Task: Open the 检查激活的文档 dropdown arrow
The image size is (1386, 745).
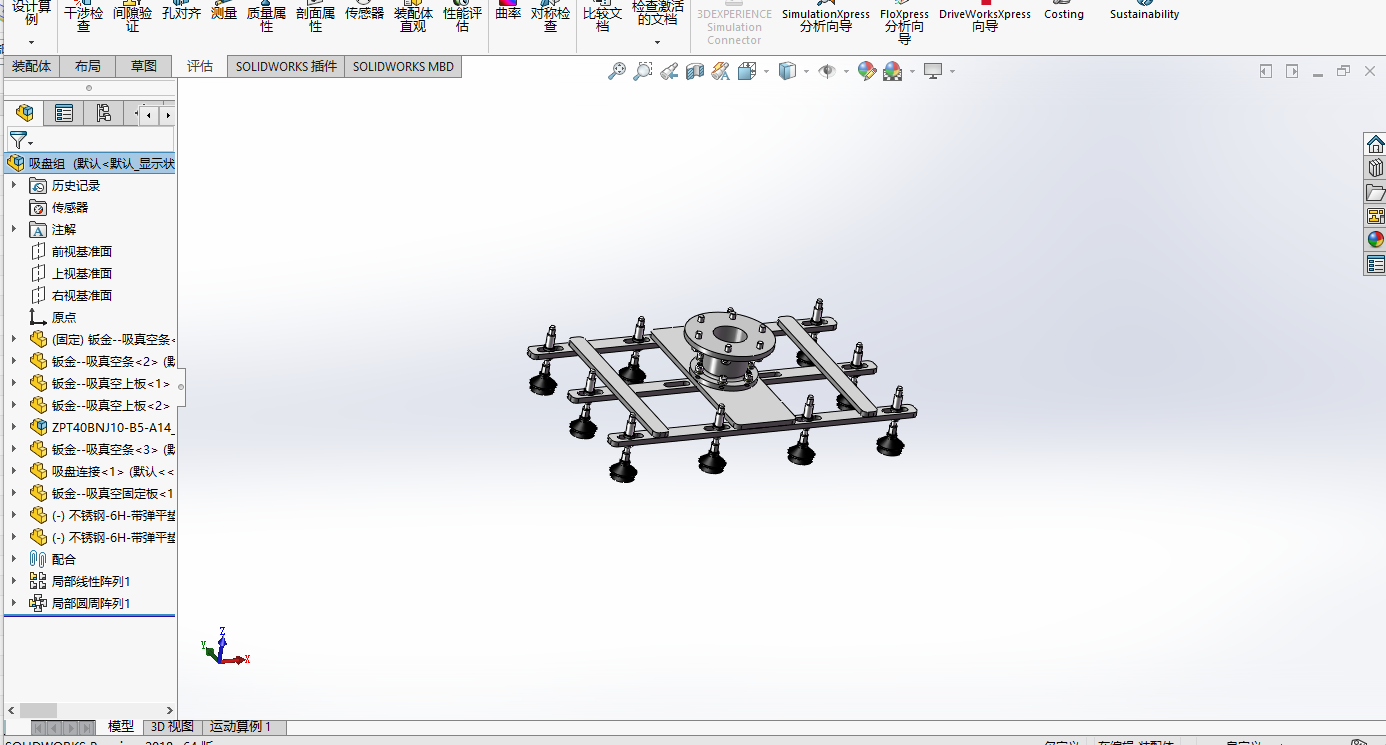Action: tap(657, 42)
